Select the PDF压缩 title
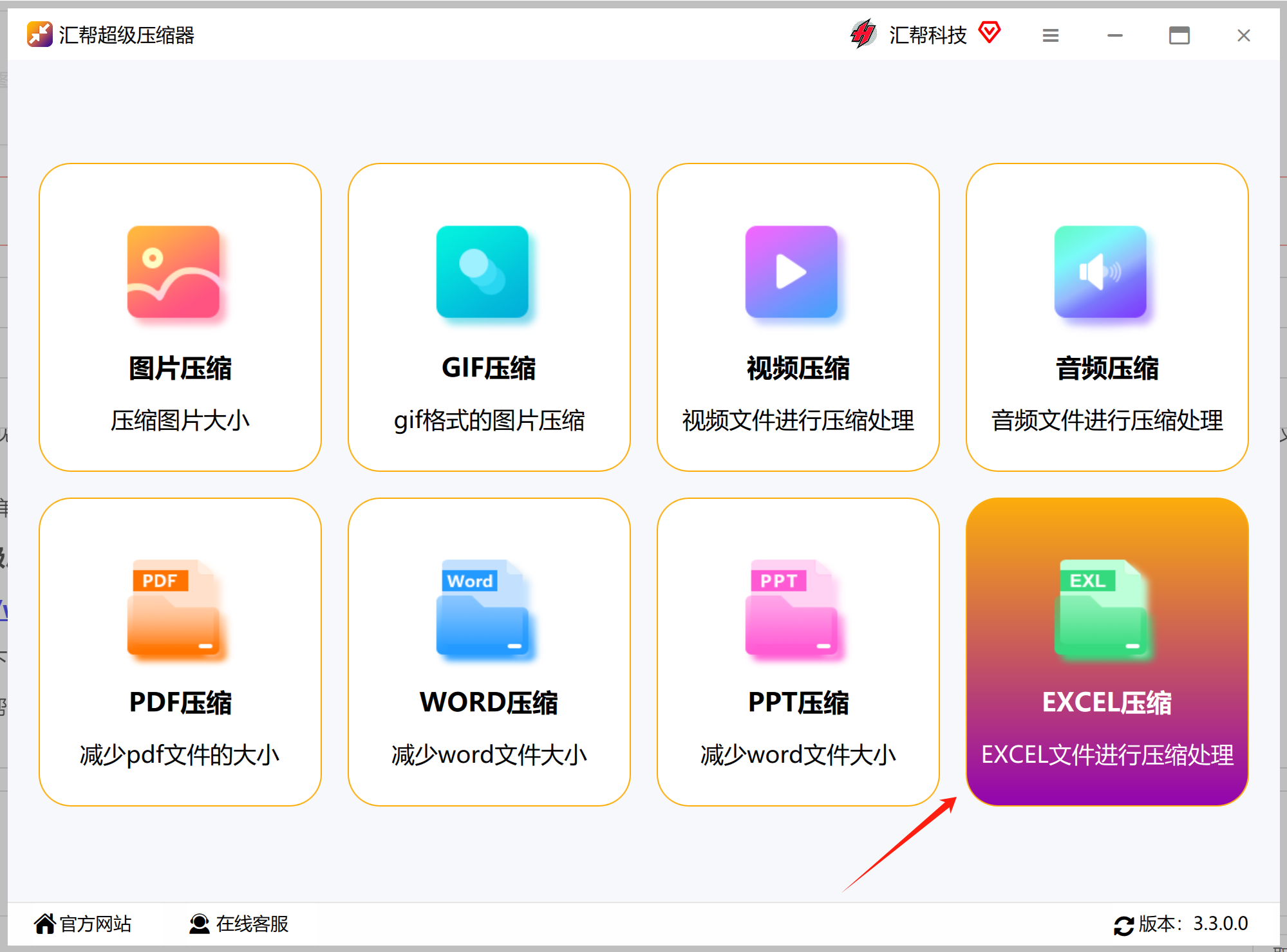 click(180, 702)
